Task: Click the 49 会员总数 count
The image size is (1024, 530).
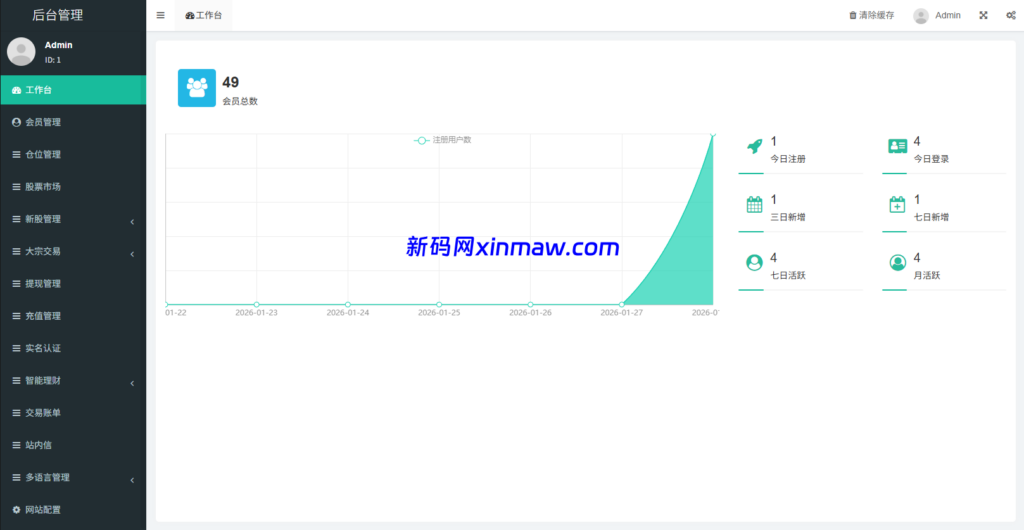Action: point(231,82)
